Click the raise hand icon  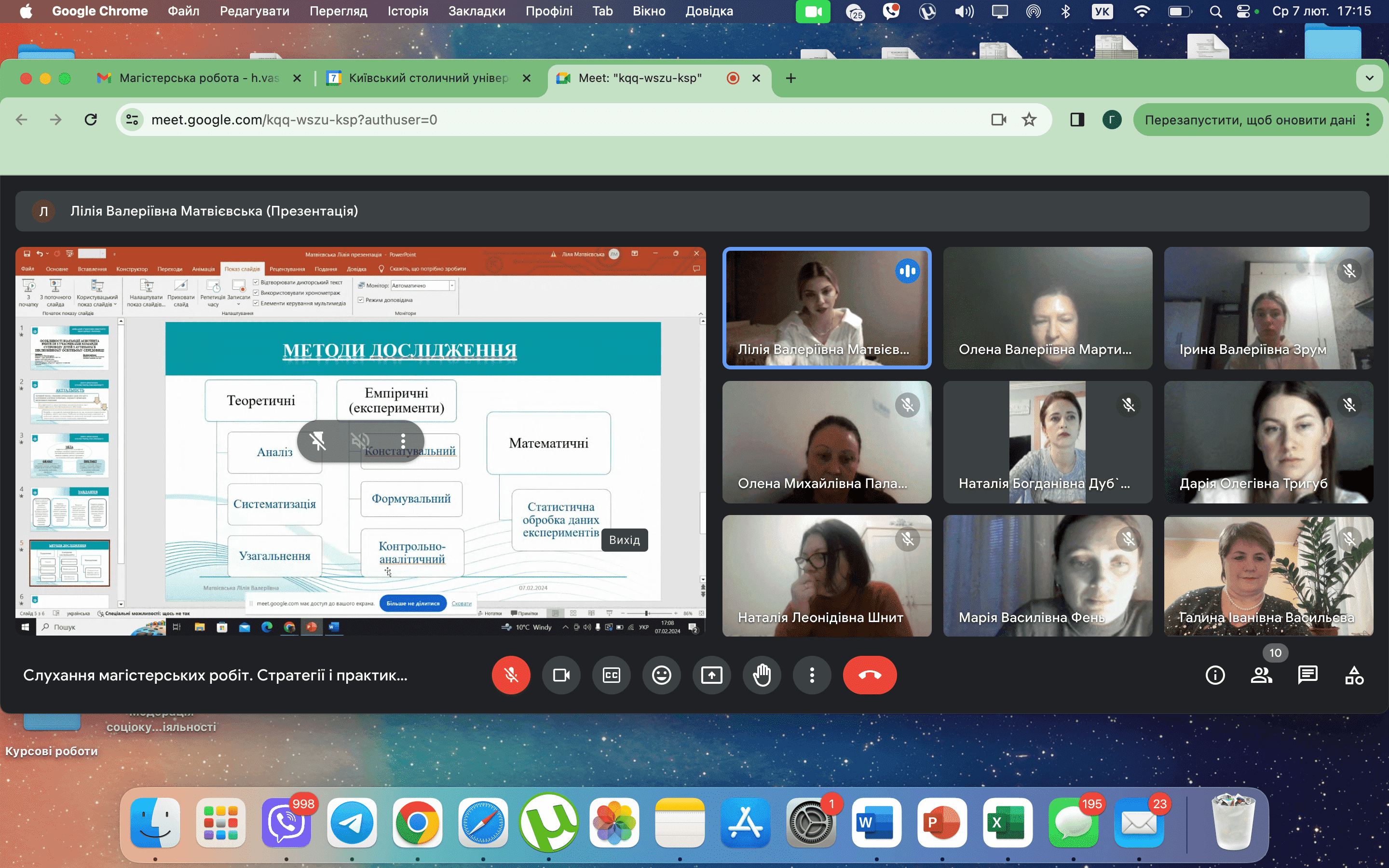[x=762, y=675]
